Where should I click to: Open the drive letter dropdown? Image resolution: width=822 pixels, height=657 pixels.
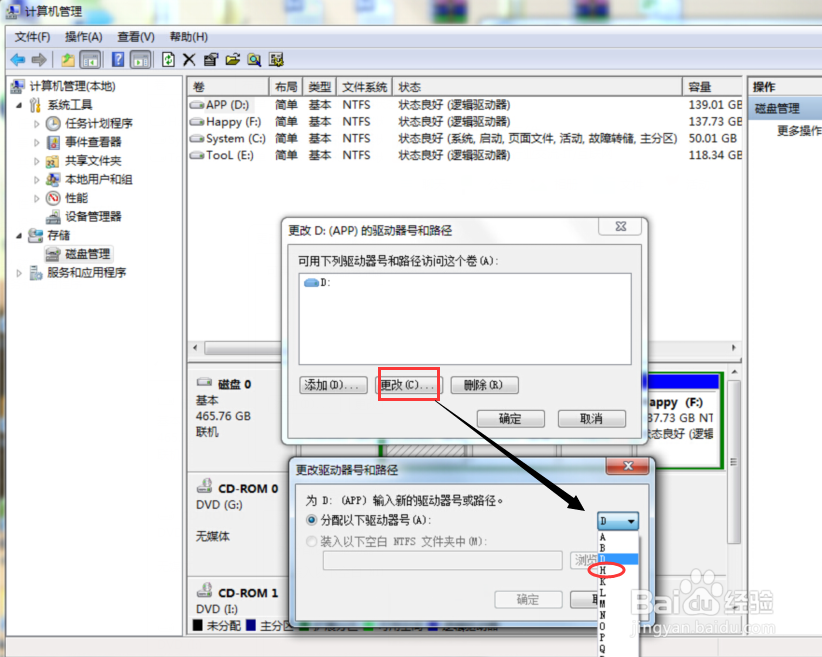coord(632,520)
